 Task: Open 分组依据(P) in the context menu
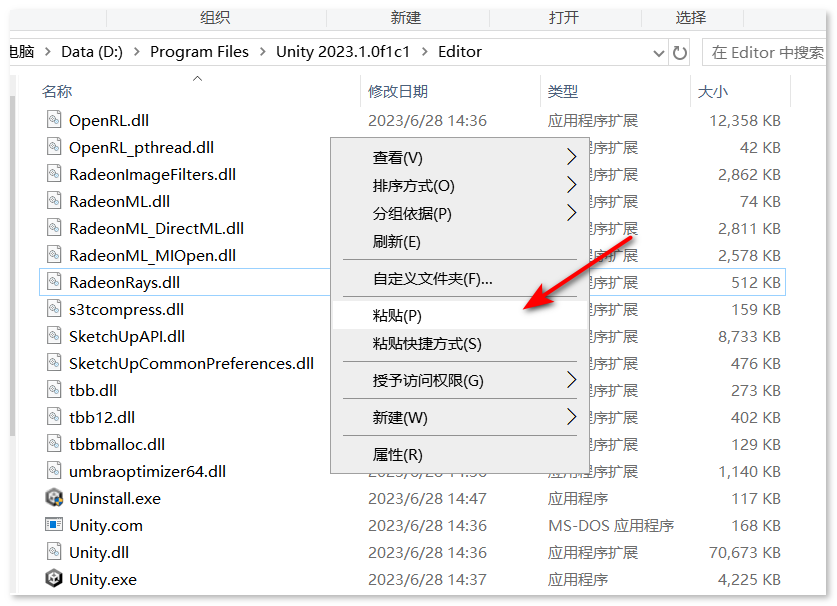459,214
